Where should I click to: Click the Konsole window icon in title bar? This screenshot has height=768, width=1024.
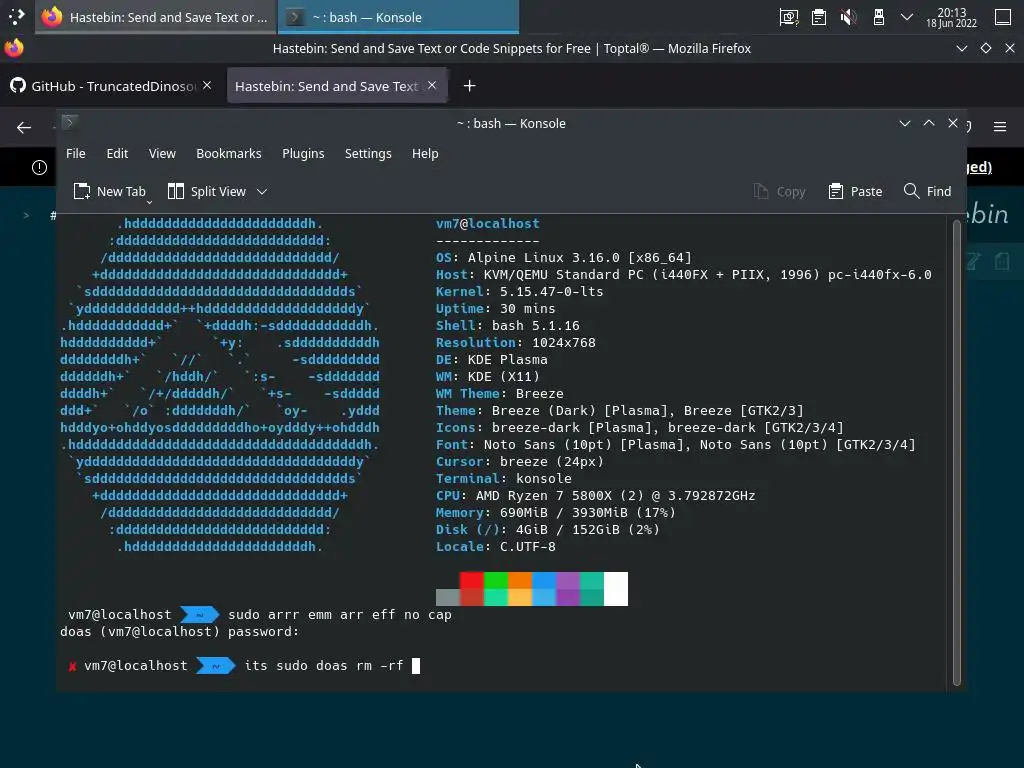click(x=69, y=122)
